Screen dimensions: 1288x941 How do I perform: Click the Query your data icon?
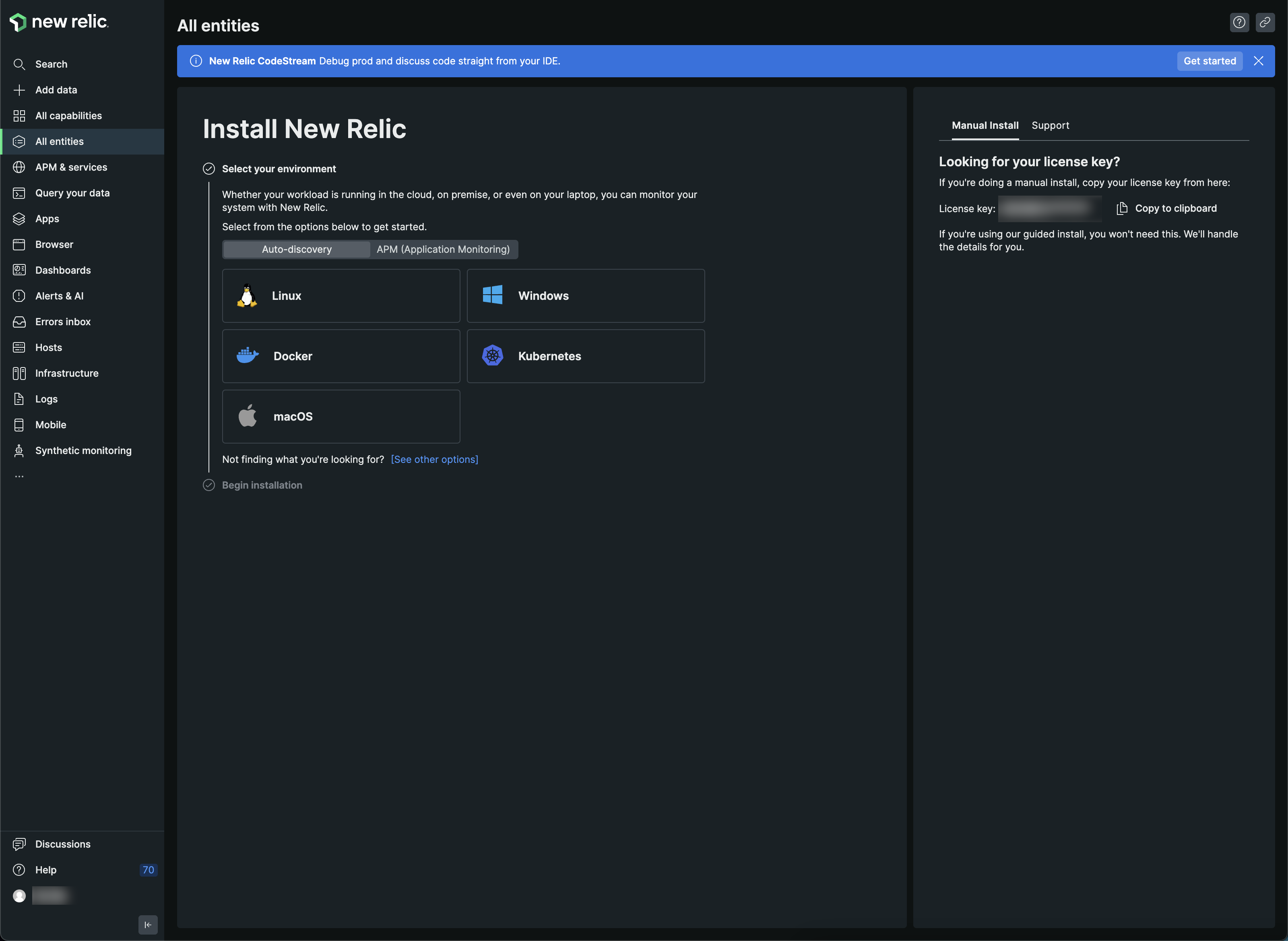(x=19, y=193)
